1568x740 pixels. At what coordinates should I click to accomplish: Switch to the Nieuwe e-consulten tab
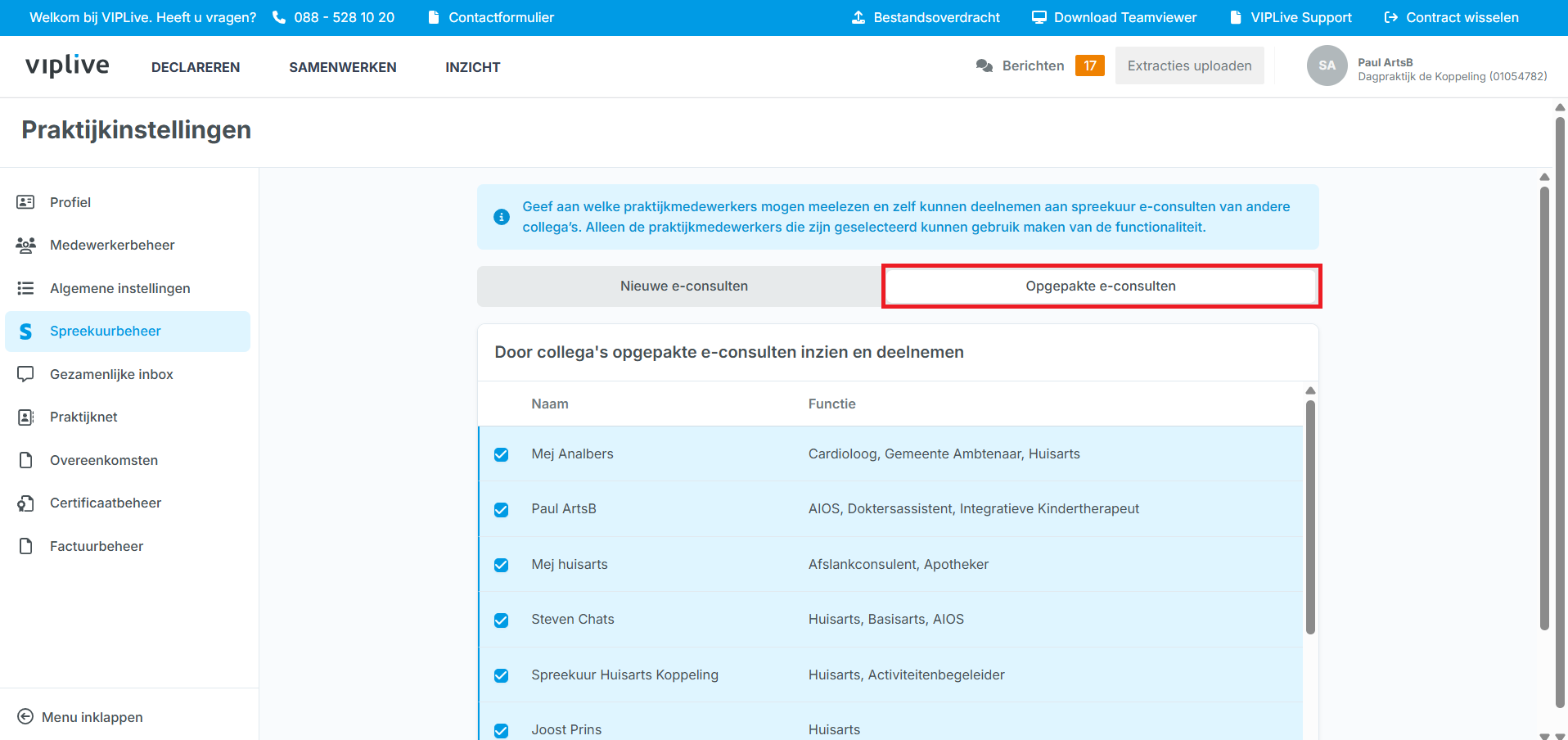pyautogui.click(x=684, y=286)
